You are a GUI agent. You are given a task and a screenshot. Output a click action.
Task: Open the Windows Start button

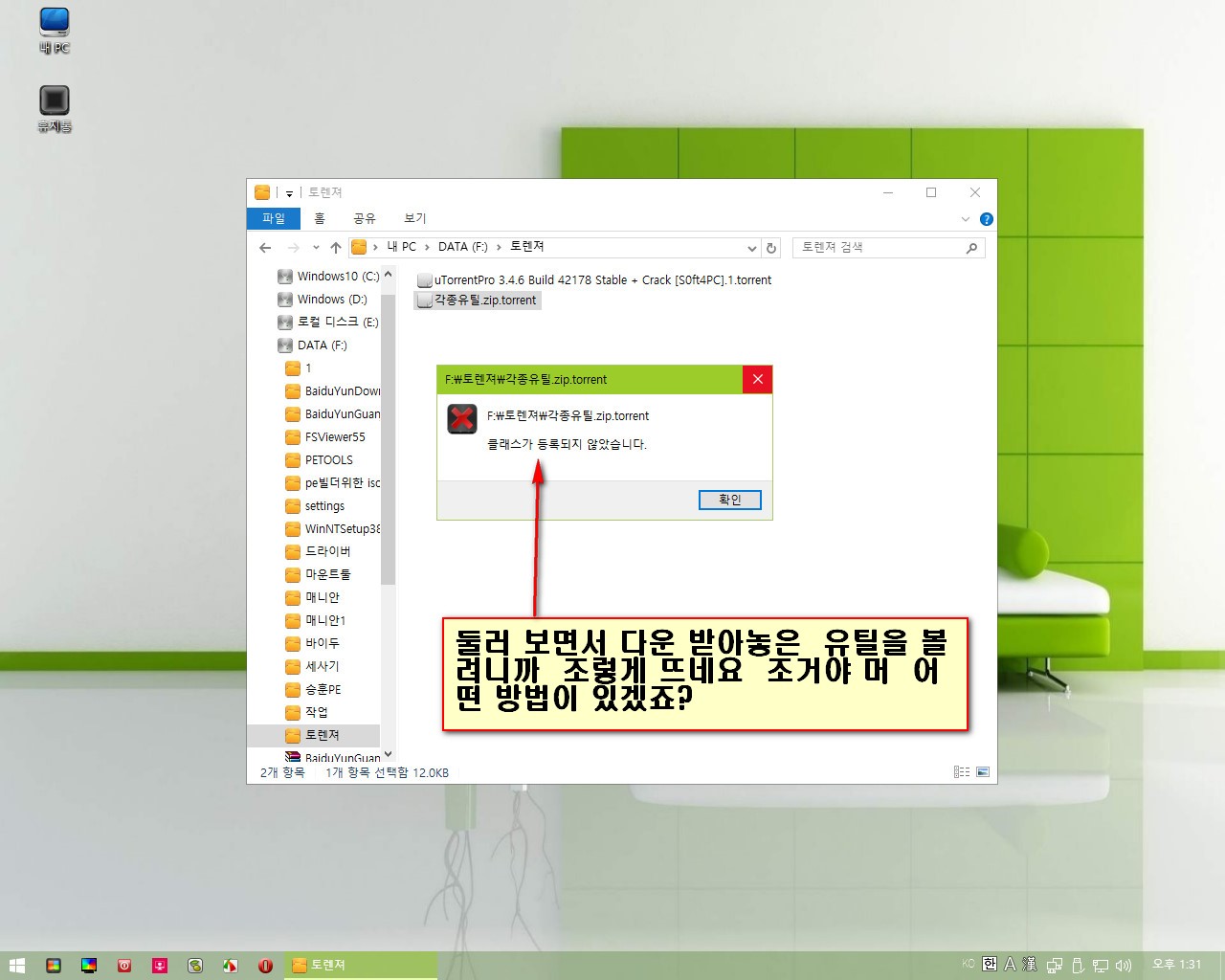click(17, 966)
